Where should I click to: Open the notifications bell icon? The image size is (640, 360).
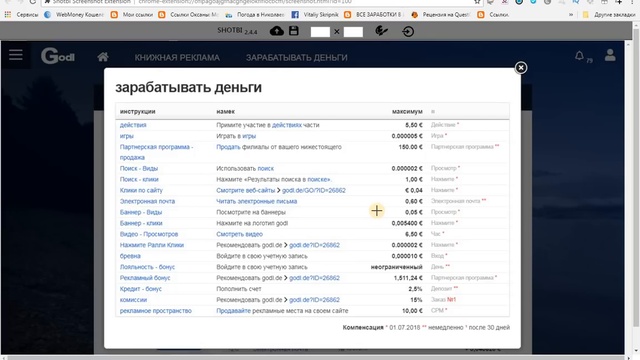point(579,56)
